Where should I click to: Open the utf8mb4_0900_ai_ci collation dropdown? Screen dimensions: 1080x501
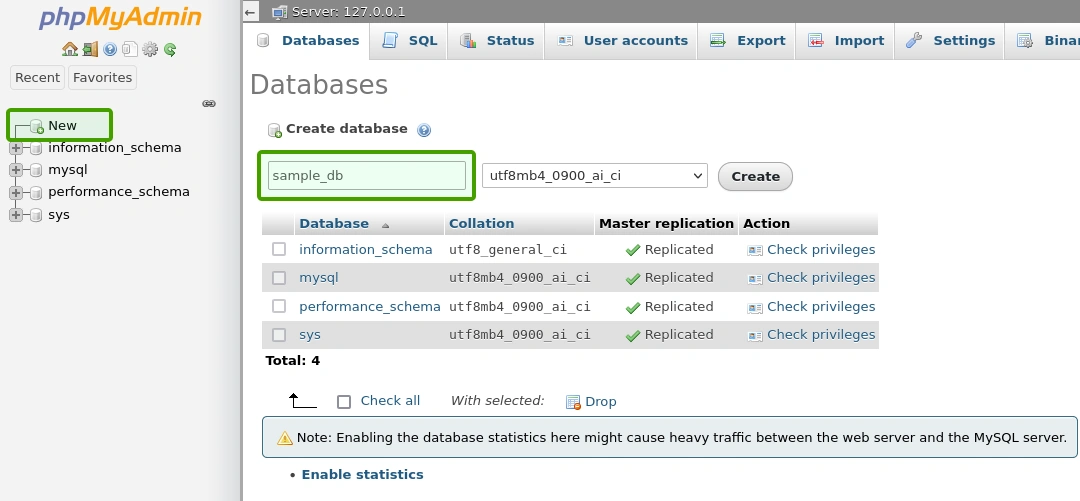pyautogui.click(x=595, y=175)
